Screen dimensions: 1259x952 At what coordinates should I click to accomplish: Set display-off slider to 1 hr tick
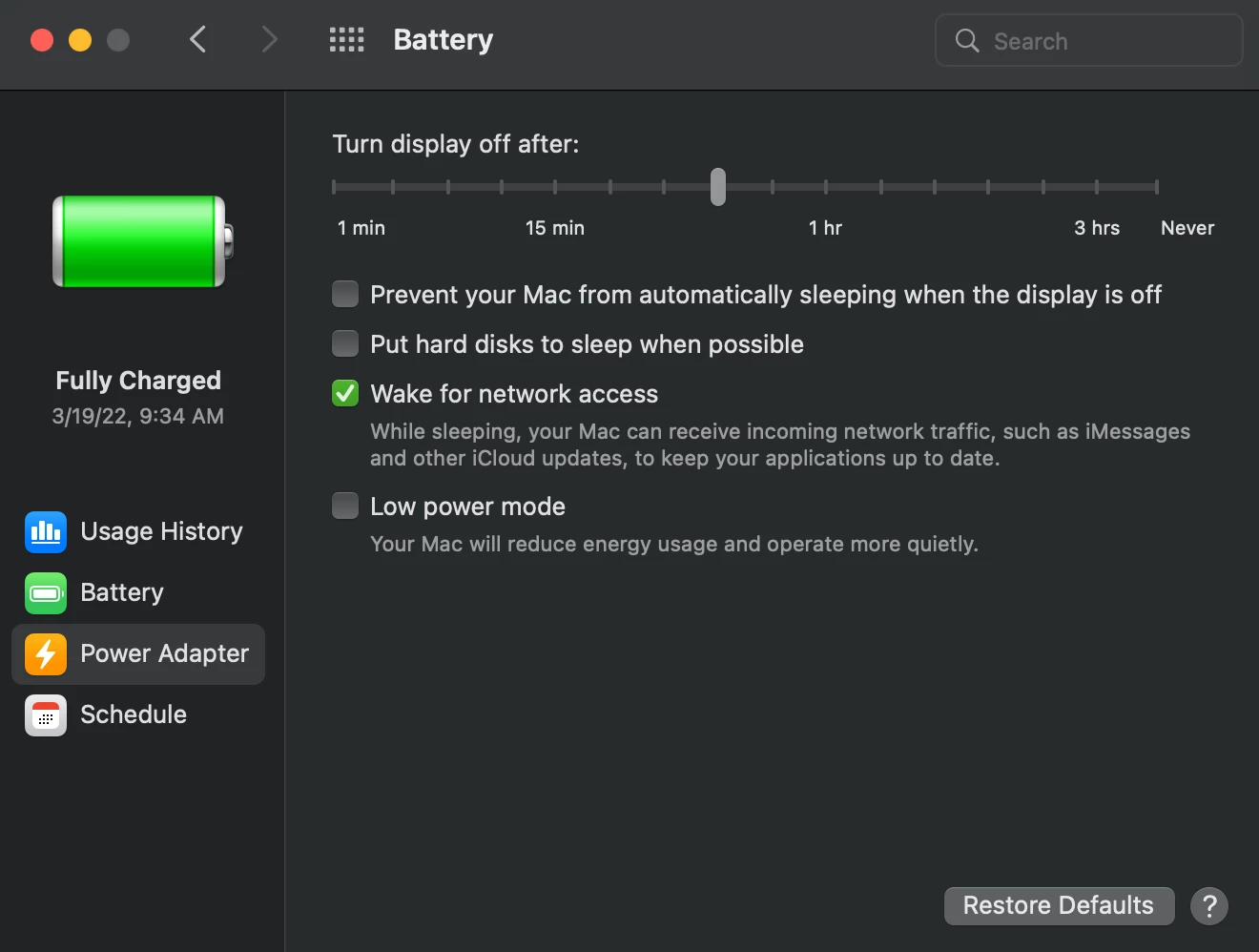(x=826, y=187)
